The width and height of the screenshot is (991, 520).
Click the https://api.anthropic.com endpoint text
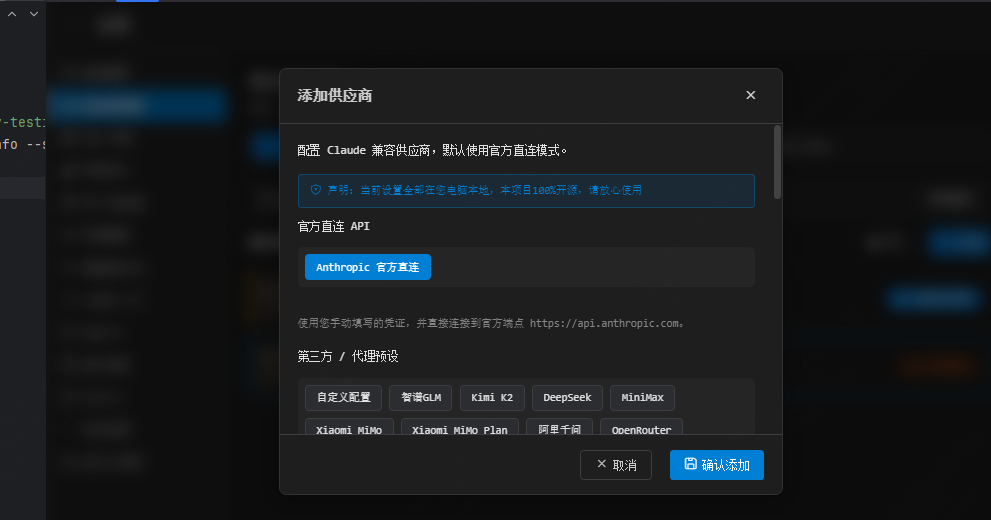604,323
